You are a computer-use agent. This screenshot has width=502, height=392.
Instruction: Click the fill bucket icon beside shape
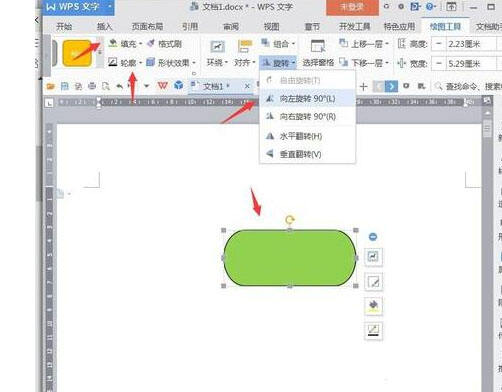pyautogui.click(x=373, y=306)
